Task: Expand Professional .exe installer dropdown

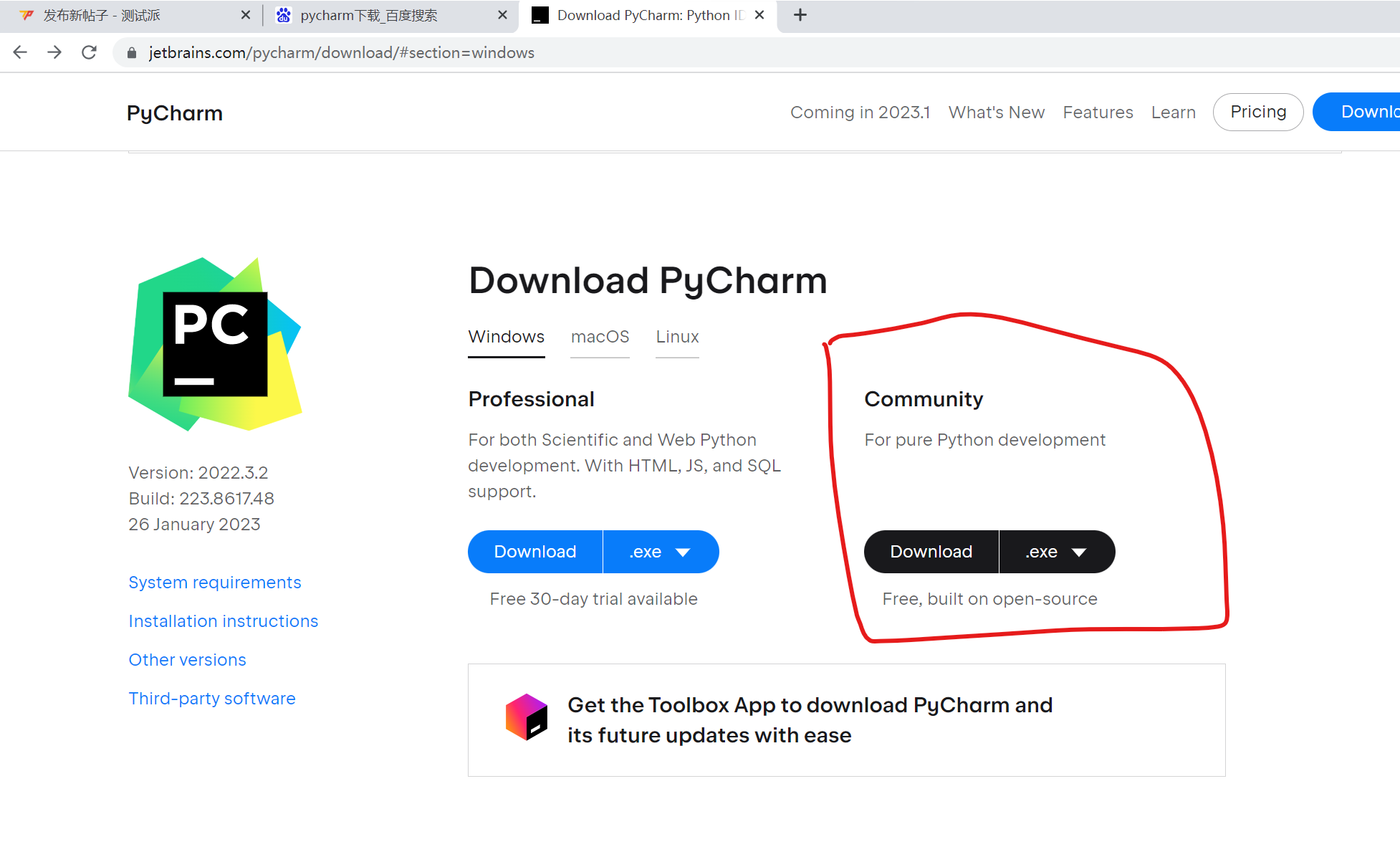Action: tap(661, 552)
